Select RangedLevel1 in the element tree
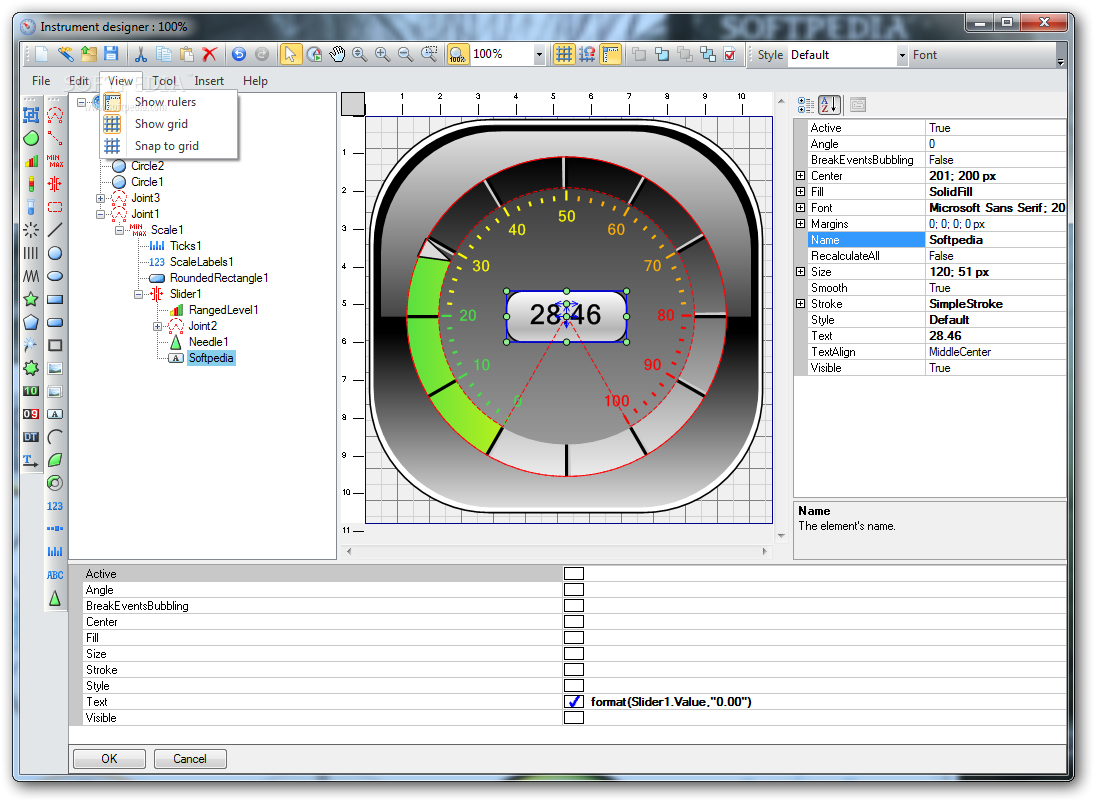 pos(223,309)
